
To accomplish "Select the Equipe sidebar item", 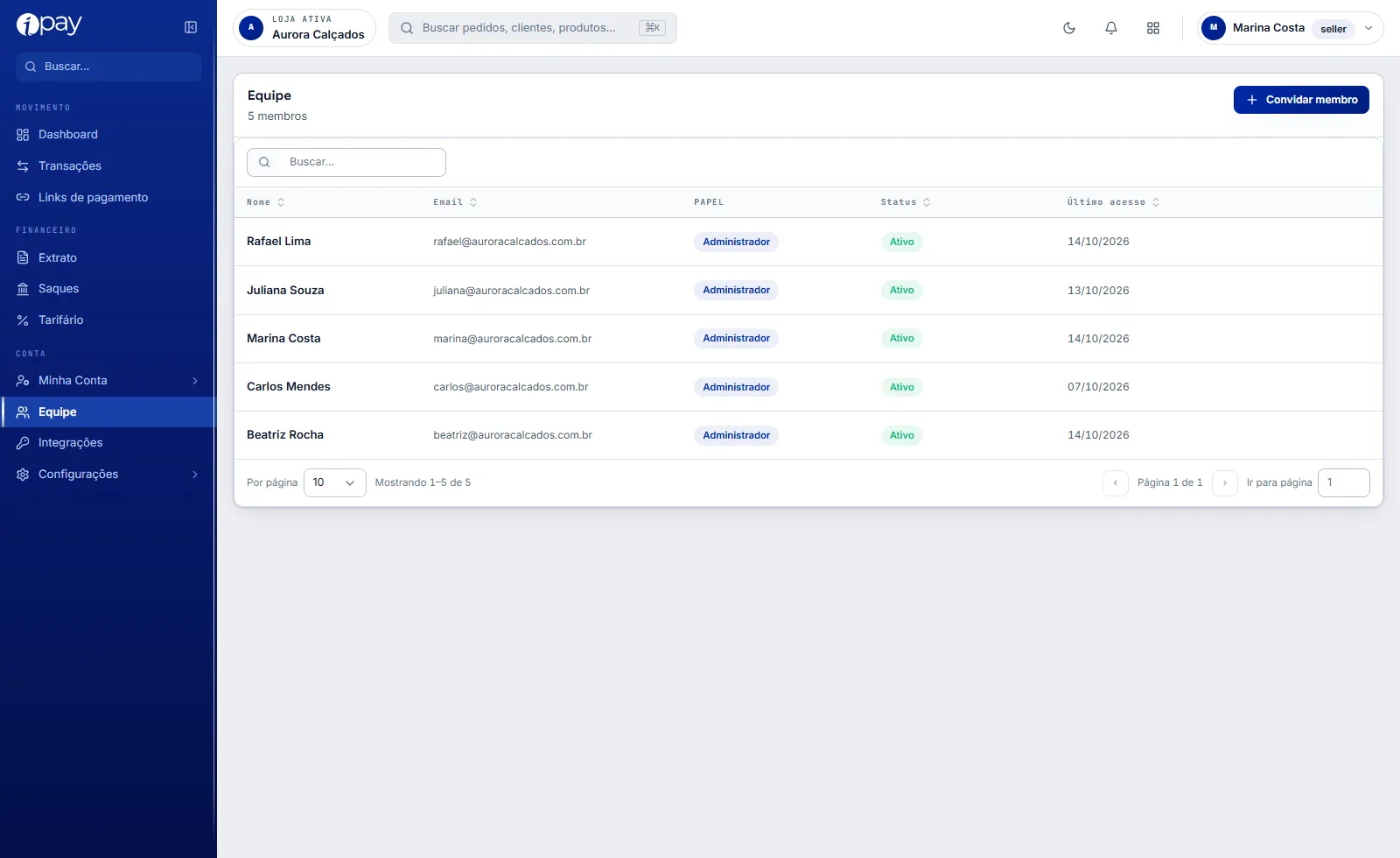I will [x=108, y=412].
